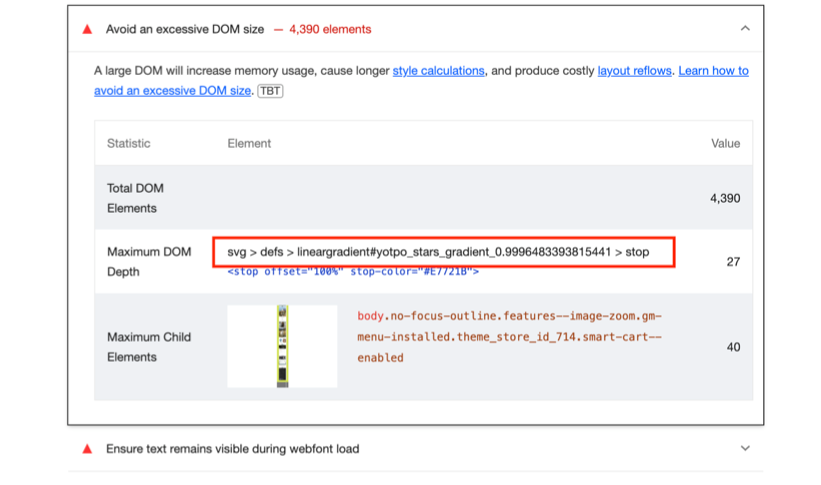The height and width of the screenshot is (485, 821).
Task: Select the Avoid an excessive DOM size title
Action: pos(185,29)
